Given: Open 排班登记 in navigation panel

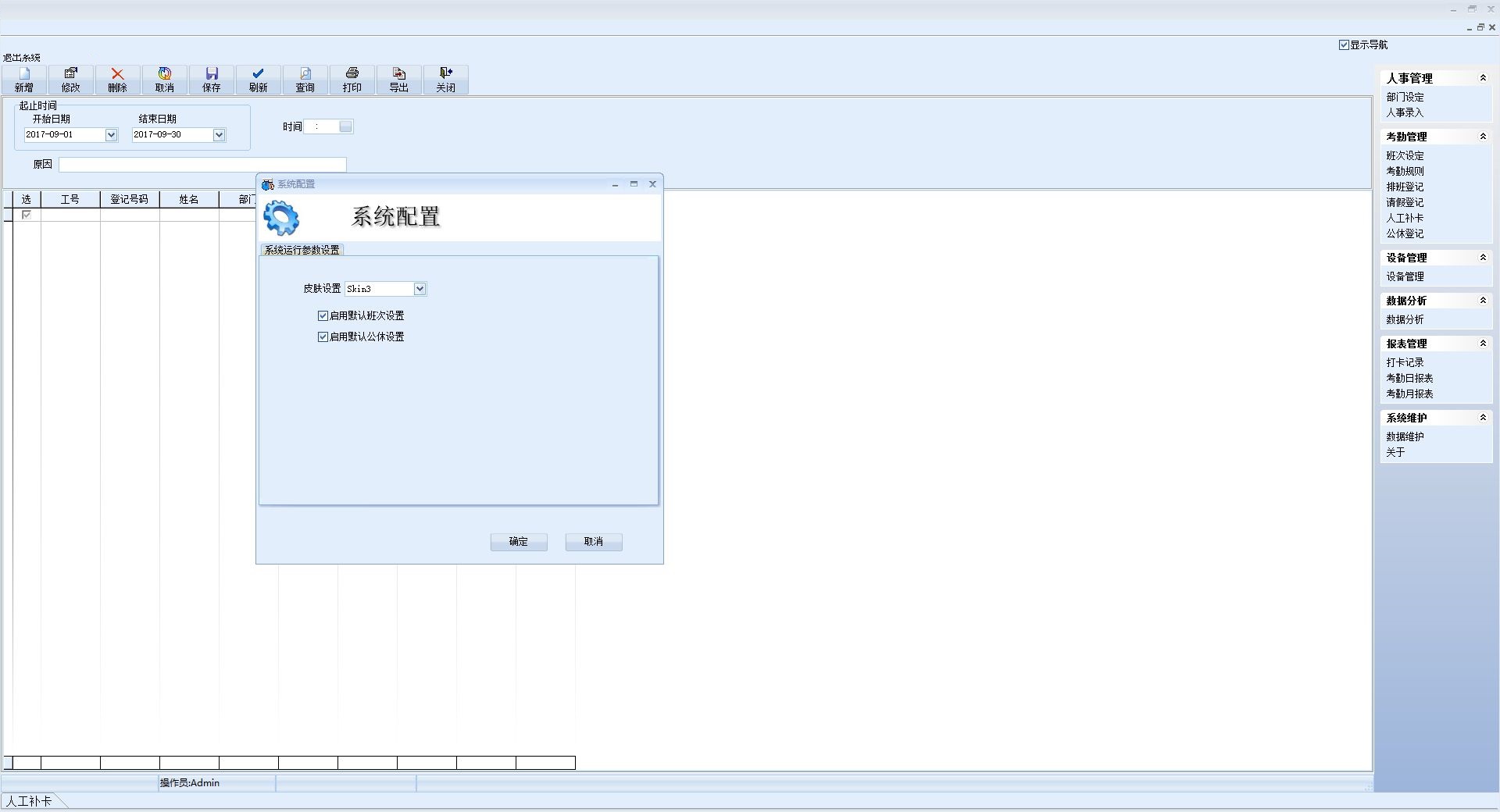Looking at the screenshot, I should point(1405,187).
